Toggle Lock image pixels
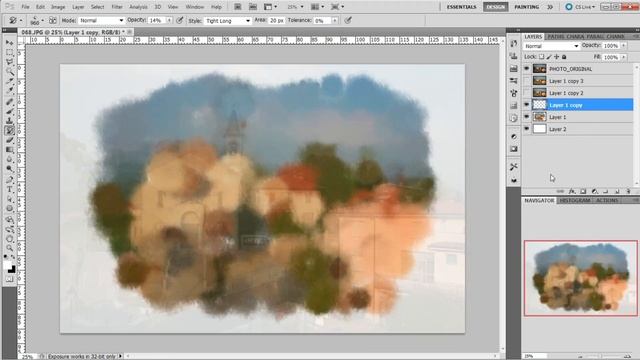 (549, 57)
